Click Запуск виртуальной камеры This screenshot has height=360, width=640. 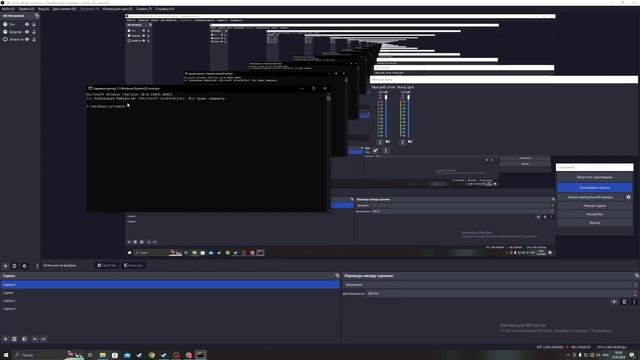tap(590, 197)
